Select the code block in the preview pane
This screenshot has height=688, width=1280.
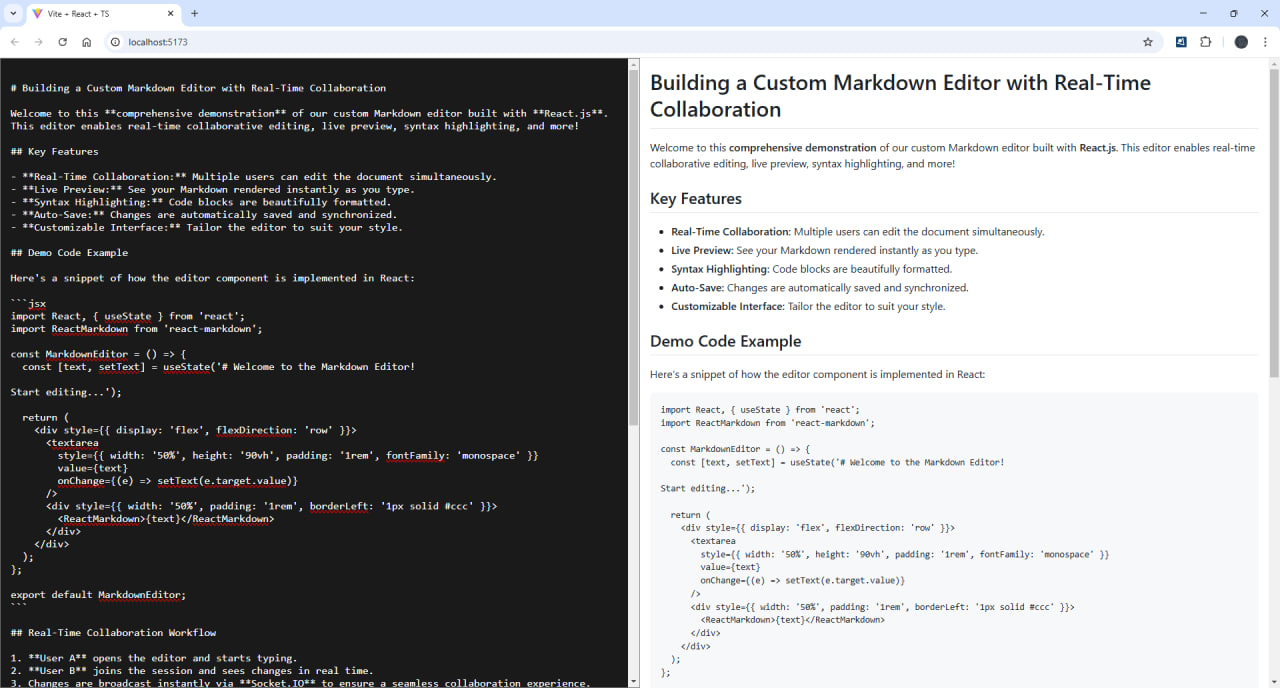pyautogui.click(x=950, y=540)
